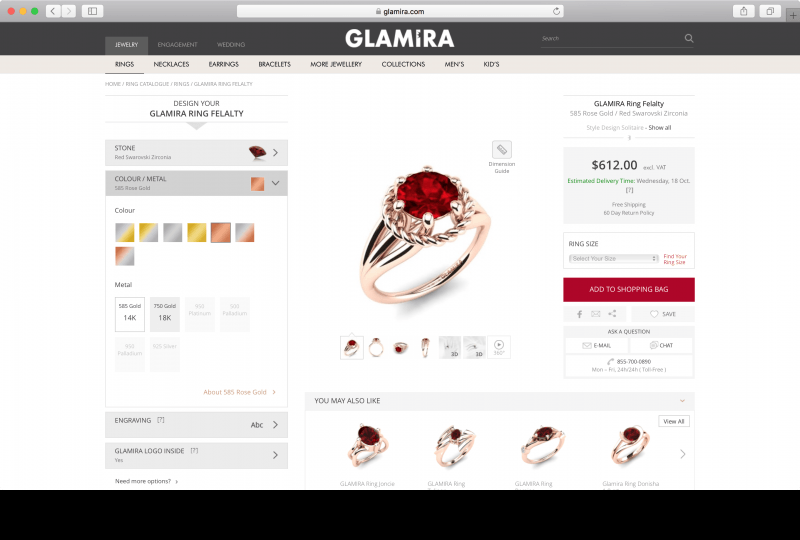Screen dimensions: 800x540
Task: Click the search magnifier icon
Action: point(689,38)
